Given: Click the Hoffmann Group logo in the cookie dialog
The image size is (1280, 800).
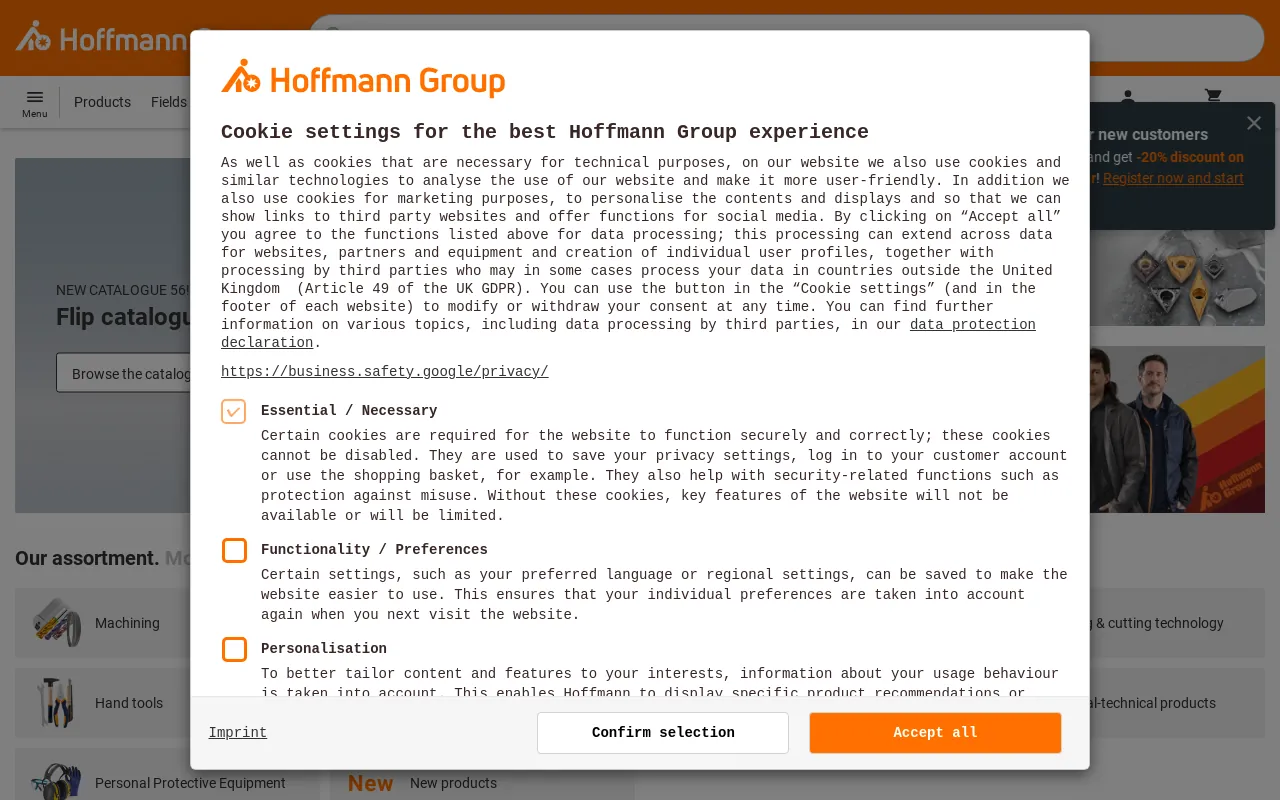Looking at the screenshot, I should tap(363, 79).
